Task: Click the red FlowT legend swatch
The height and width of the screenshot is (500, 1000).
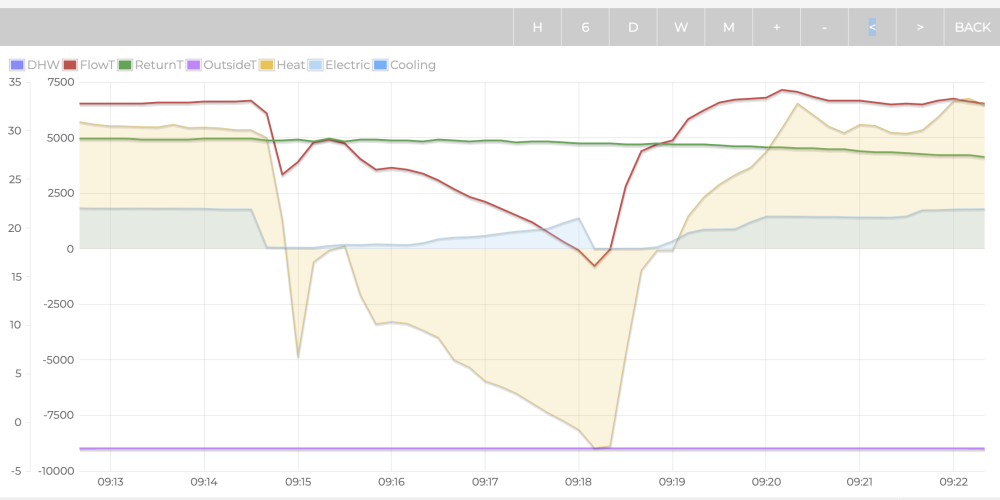Action: (70, 65)
